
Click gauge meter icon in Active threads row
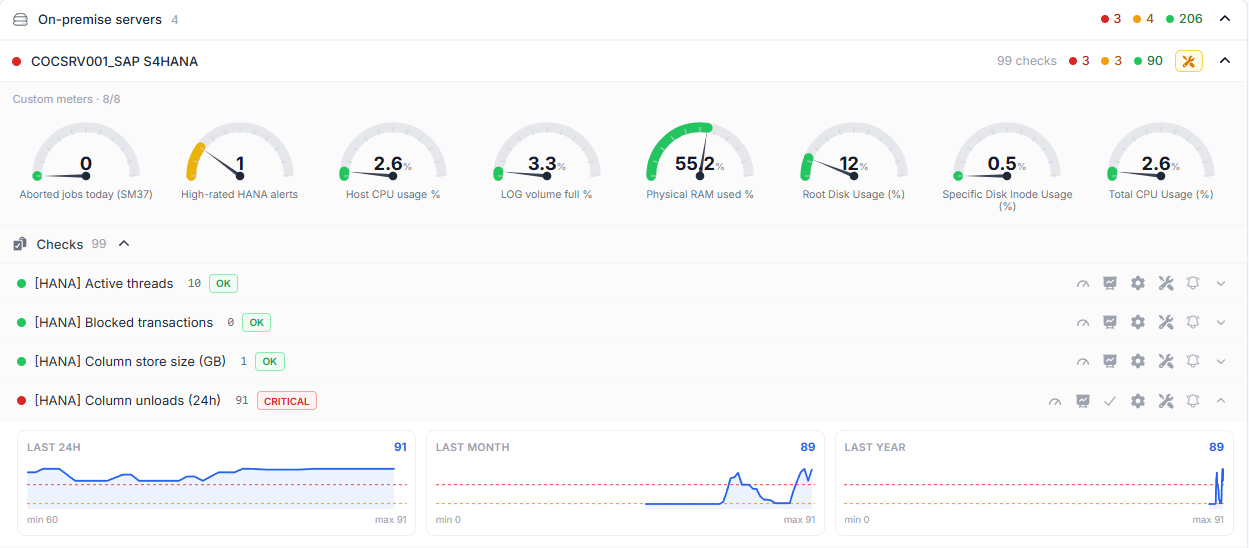coord(1083,283)
